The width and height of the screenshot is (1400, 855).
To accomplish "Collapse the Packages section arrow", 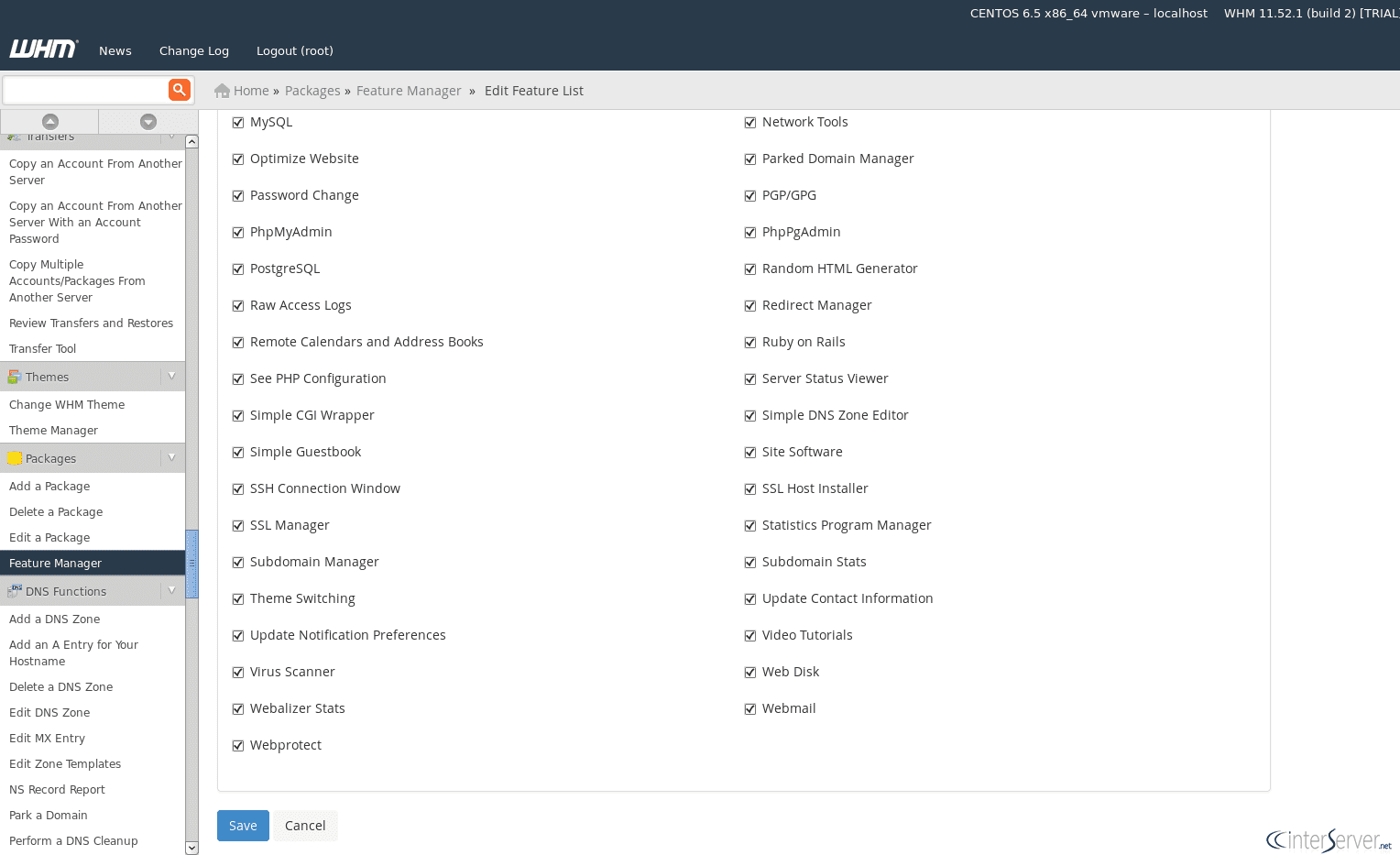I will coord(171,458).
